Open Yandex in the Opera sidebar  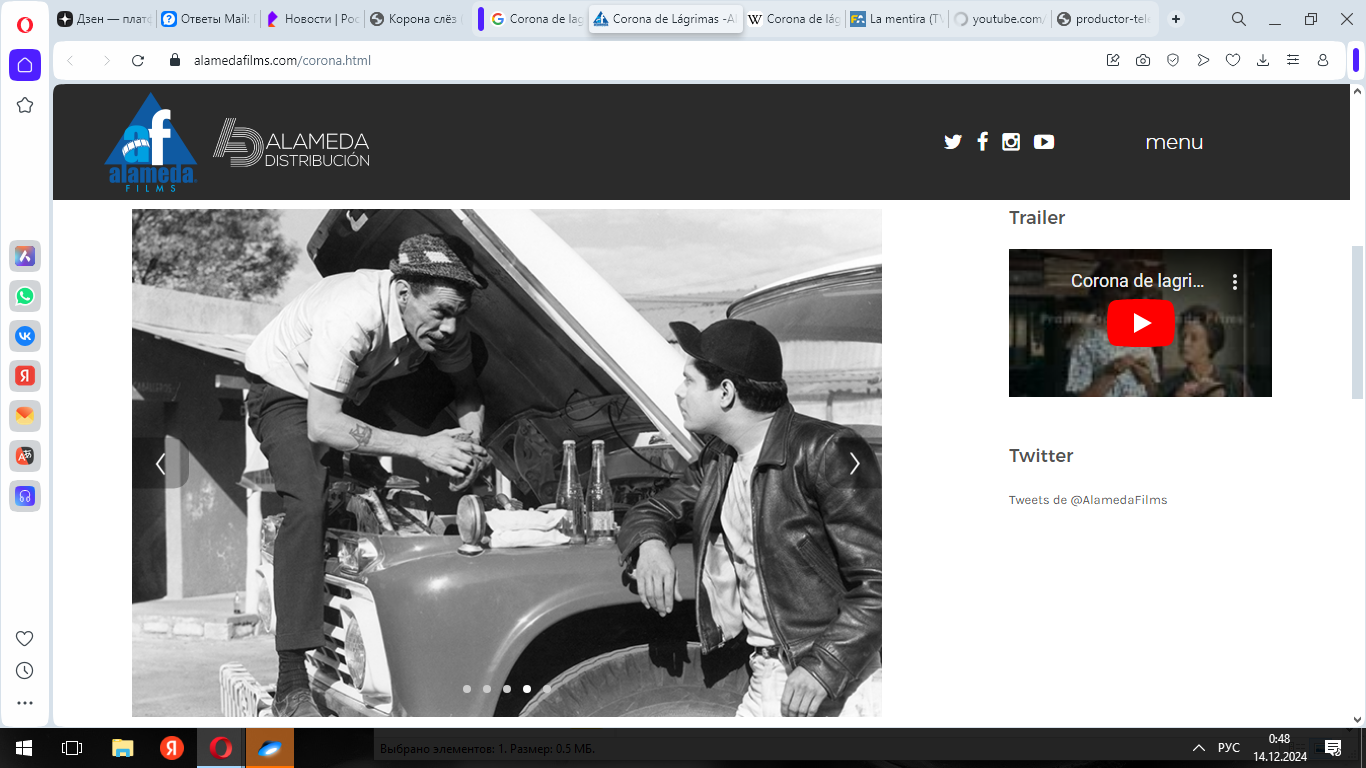pos(25,376)
